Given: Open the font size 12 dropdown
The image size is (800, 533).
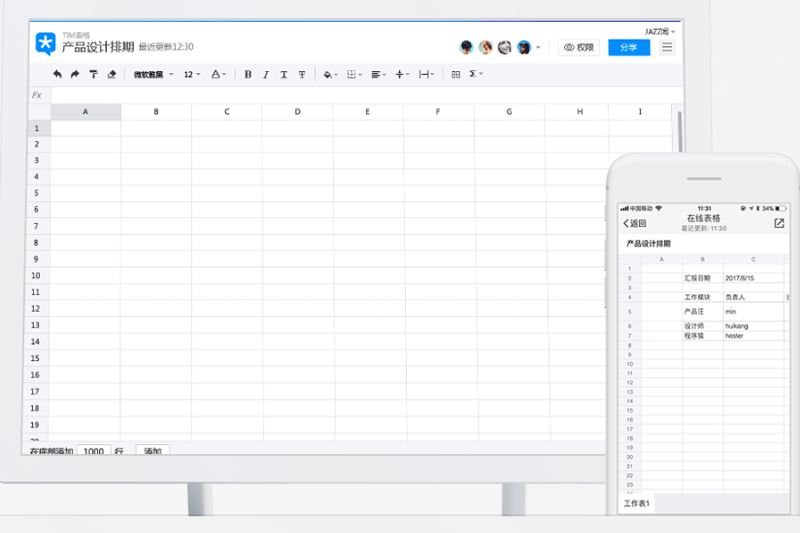Looking at the screenshot, I should [192, 74].
